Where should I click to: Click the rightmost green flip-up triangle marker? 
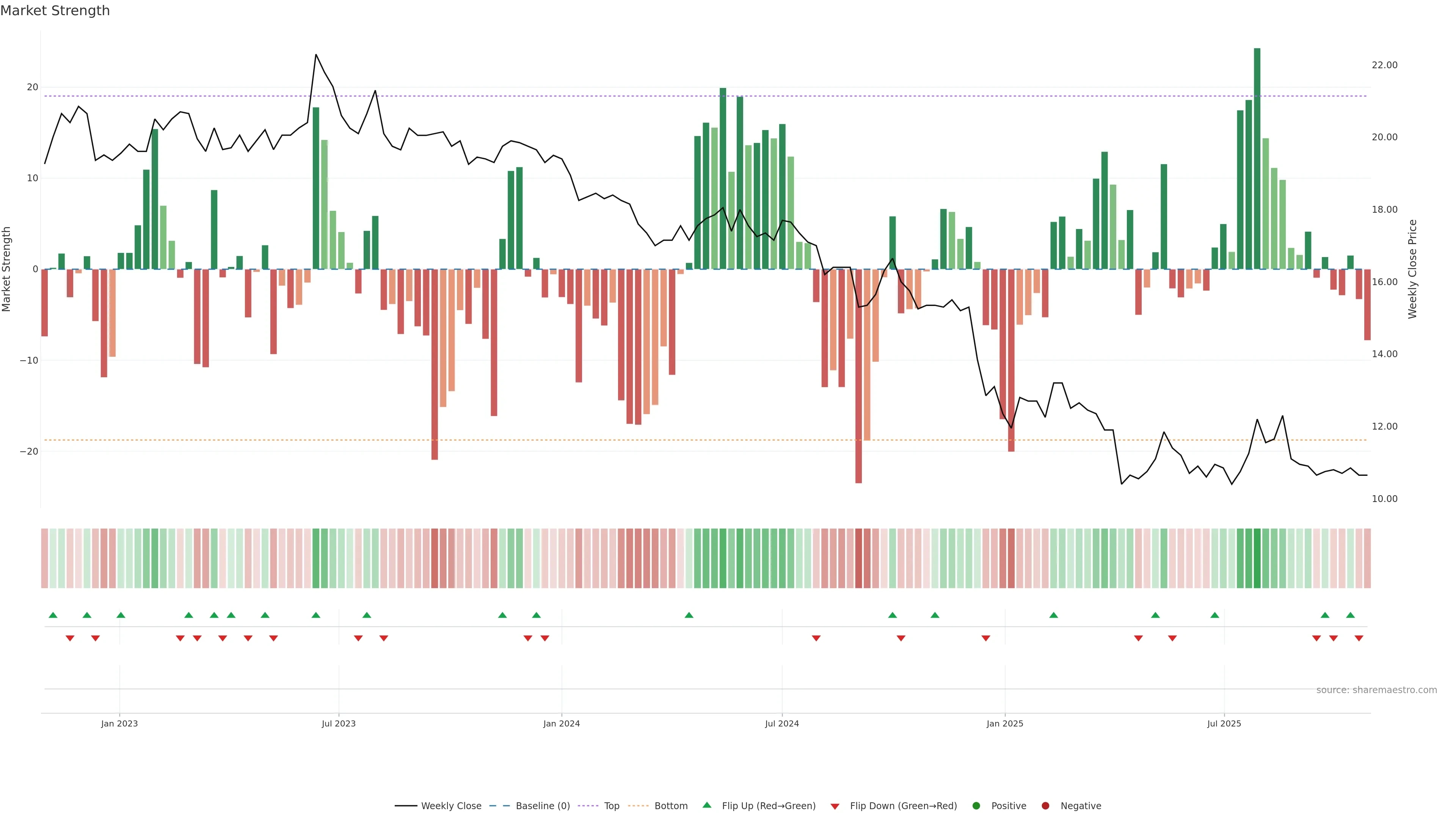(1350, 615)
